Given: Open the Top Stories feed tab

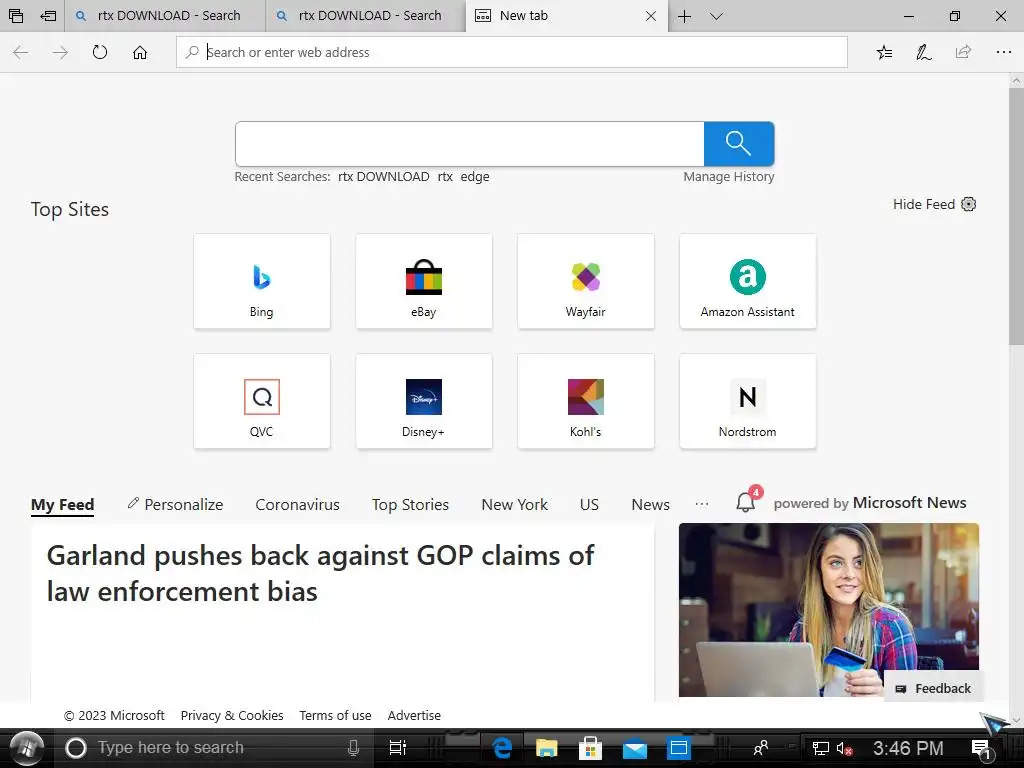Looking at the screenshot, I should click(410, 505).
